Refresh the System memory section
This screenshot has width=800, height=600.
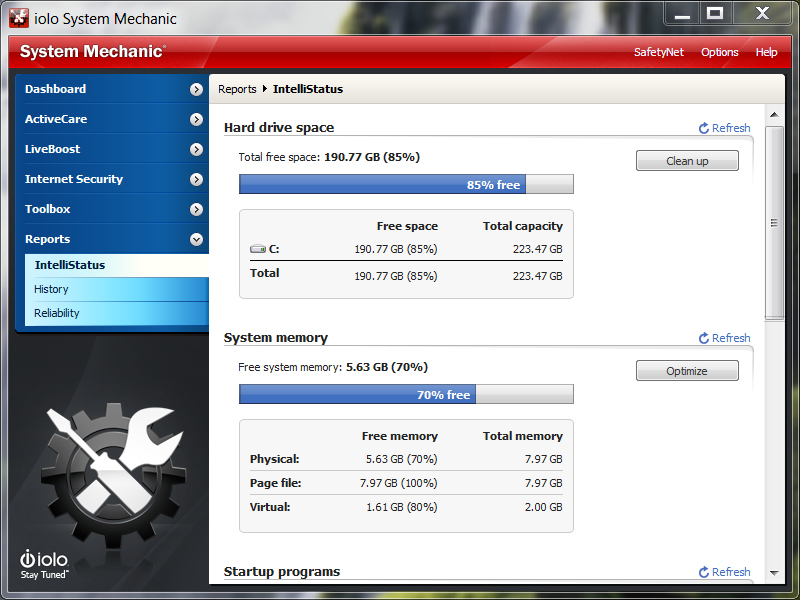(724, 338)
